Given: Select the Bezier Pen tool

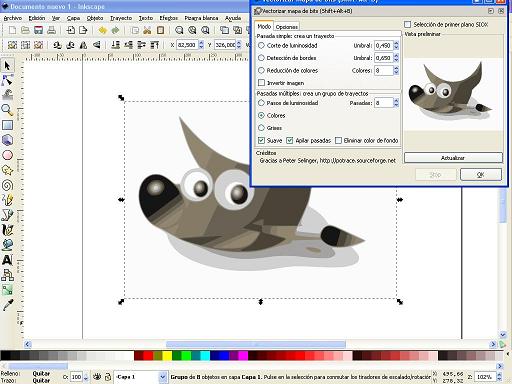Looking at the screenshot, I should click(7, 215).
